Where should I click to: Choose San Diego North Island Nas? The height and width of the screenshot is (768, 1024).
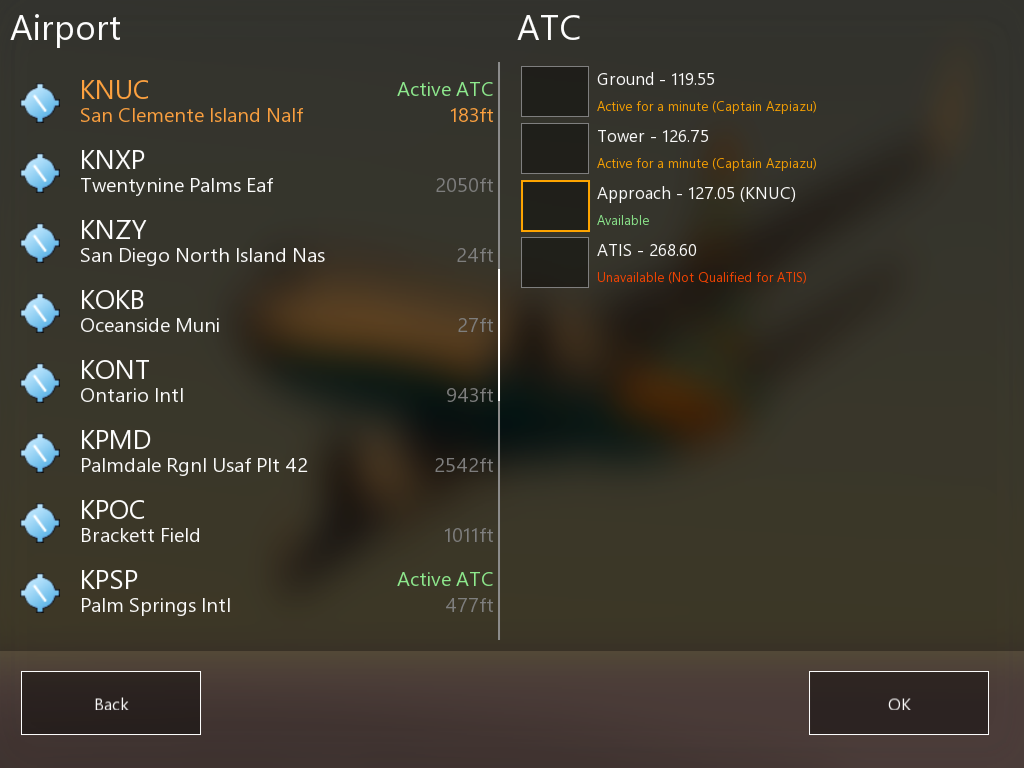(x=255, y=243)
